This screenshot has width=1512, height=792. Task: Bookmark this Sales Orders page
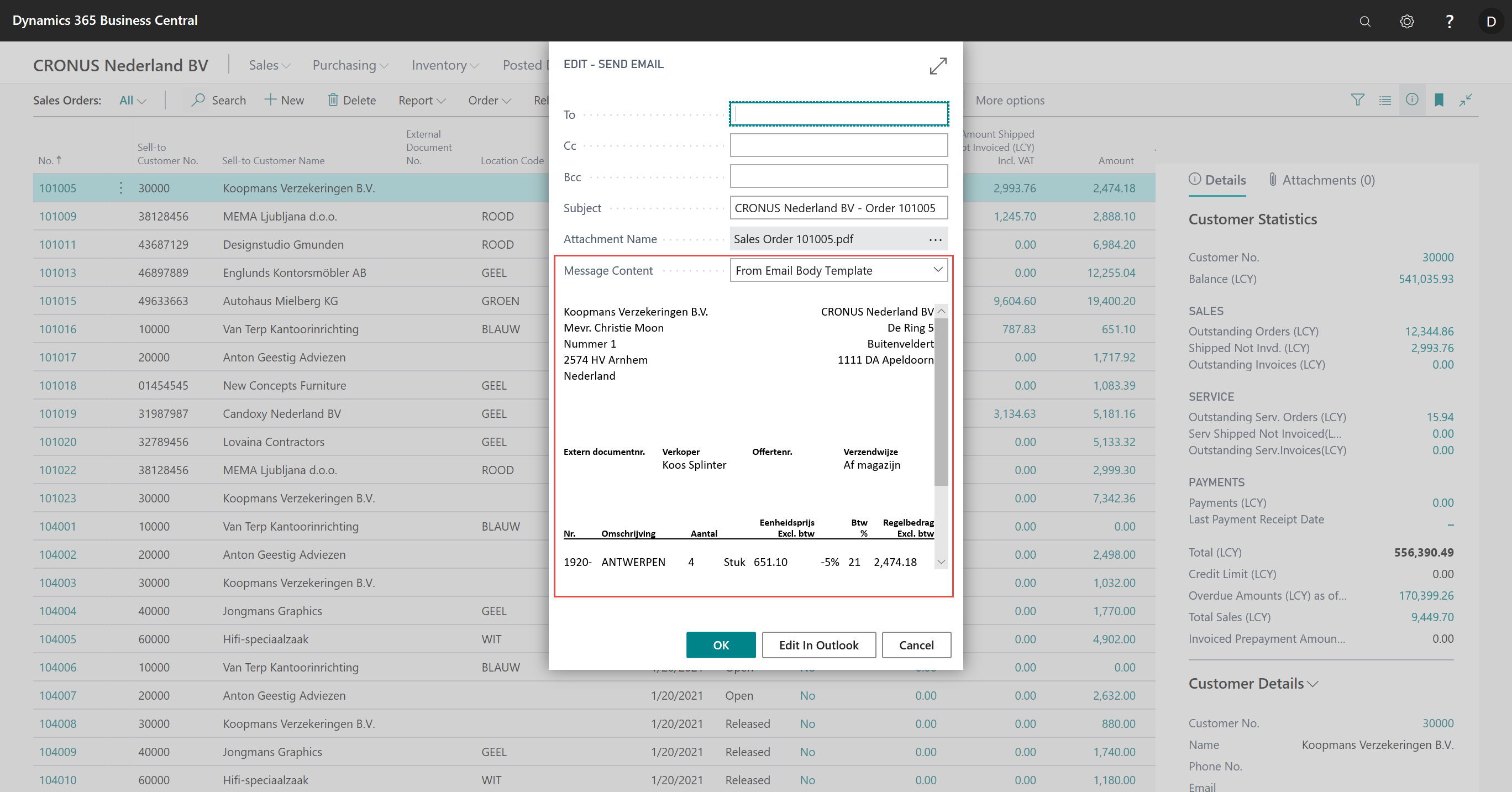[x=1439, y=100]
